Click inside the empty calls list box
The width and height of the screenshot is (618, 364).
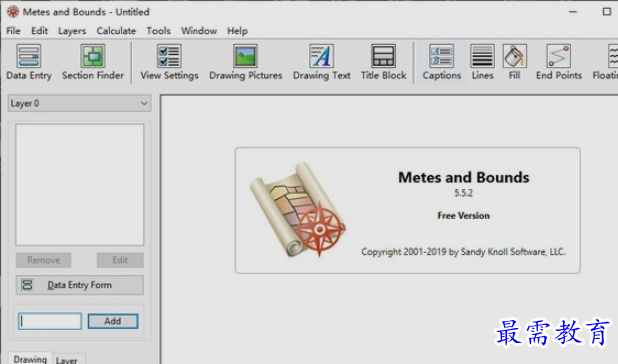pos(80,184)
